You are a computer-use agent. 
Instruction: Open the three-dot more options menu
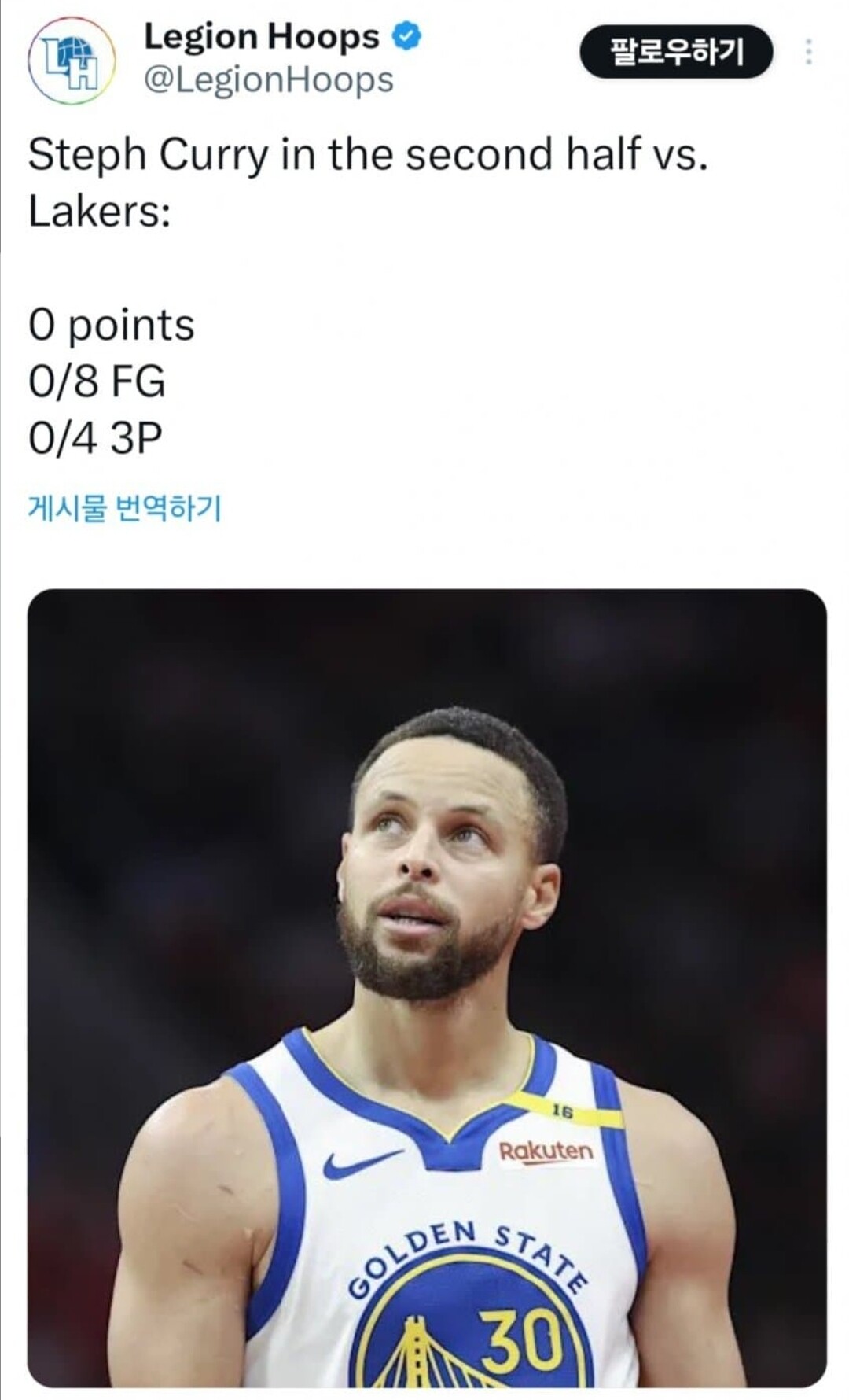pyautogui.click(x=808, y=52)
